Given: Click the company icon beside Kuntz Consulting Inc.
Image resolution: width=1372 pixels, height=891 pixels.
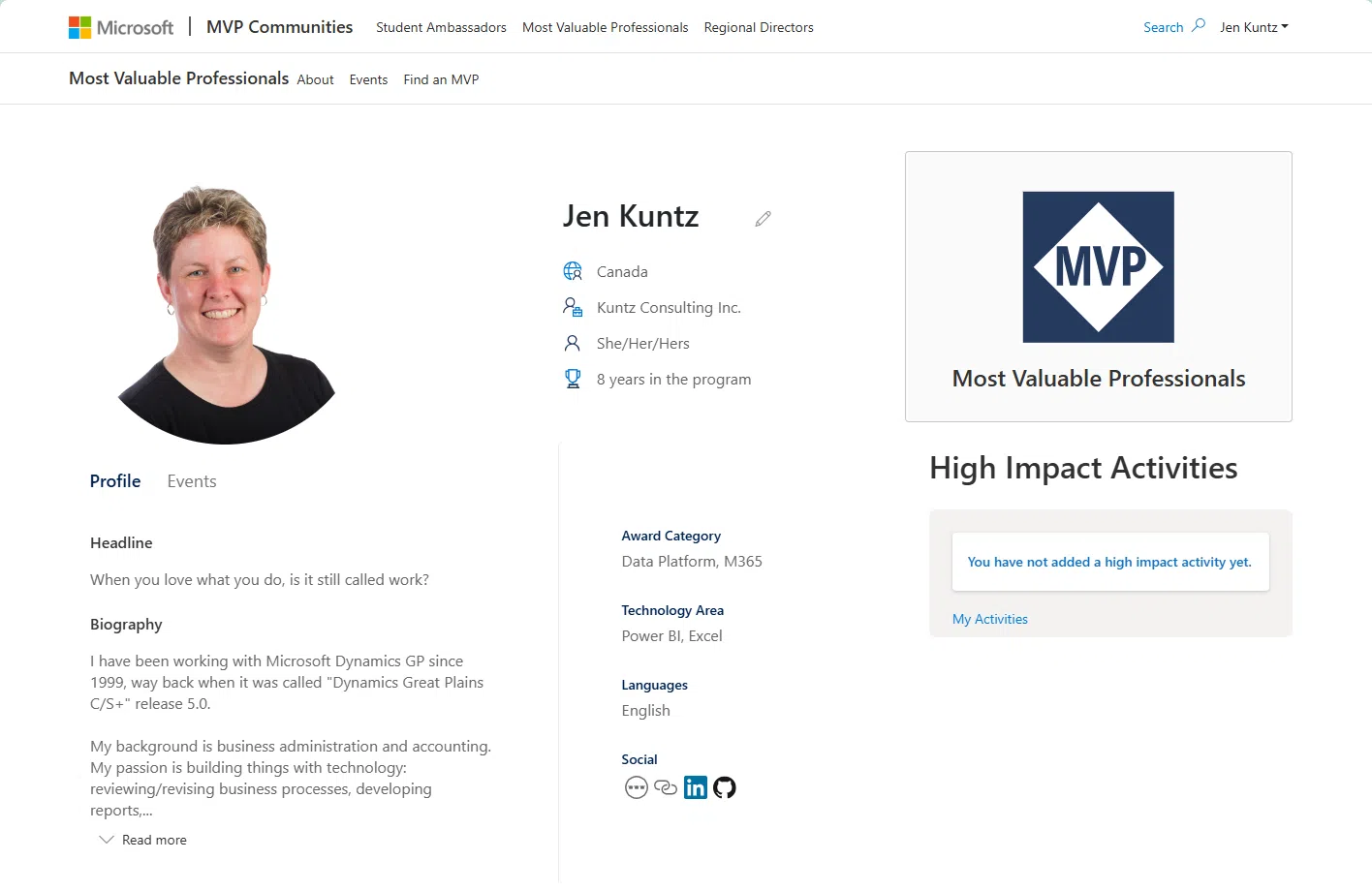Looking at the screenshot, I should pos(573,306).
